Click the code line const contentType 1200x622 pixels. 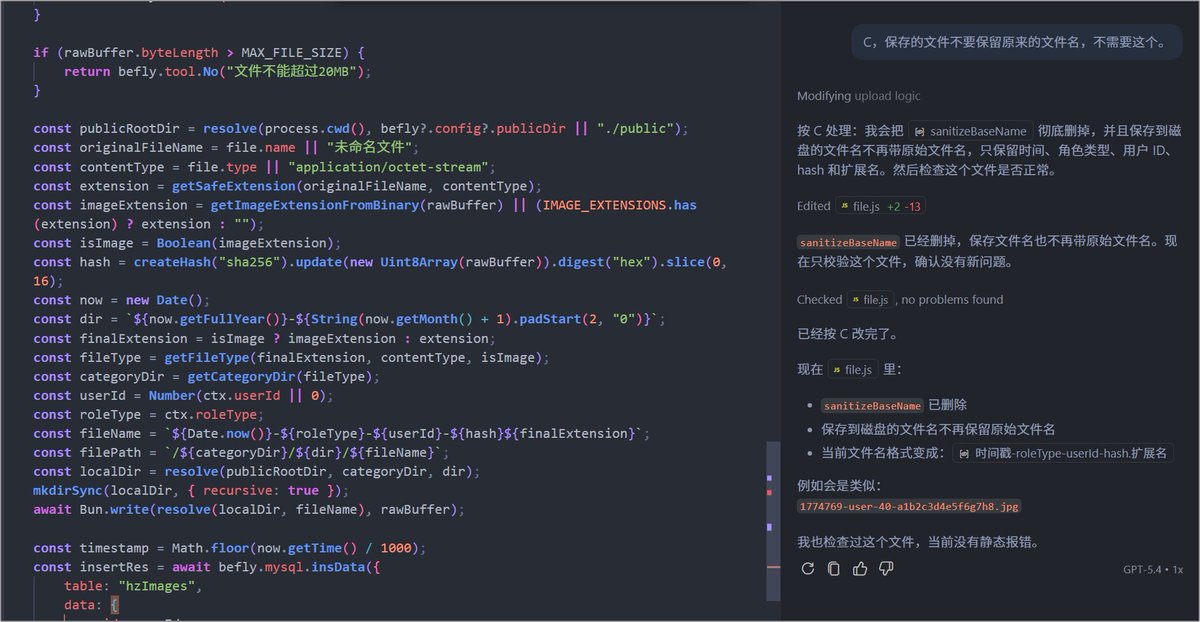pyautogui.click(x=264, y=166)
